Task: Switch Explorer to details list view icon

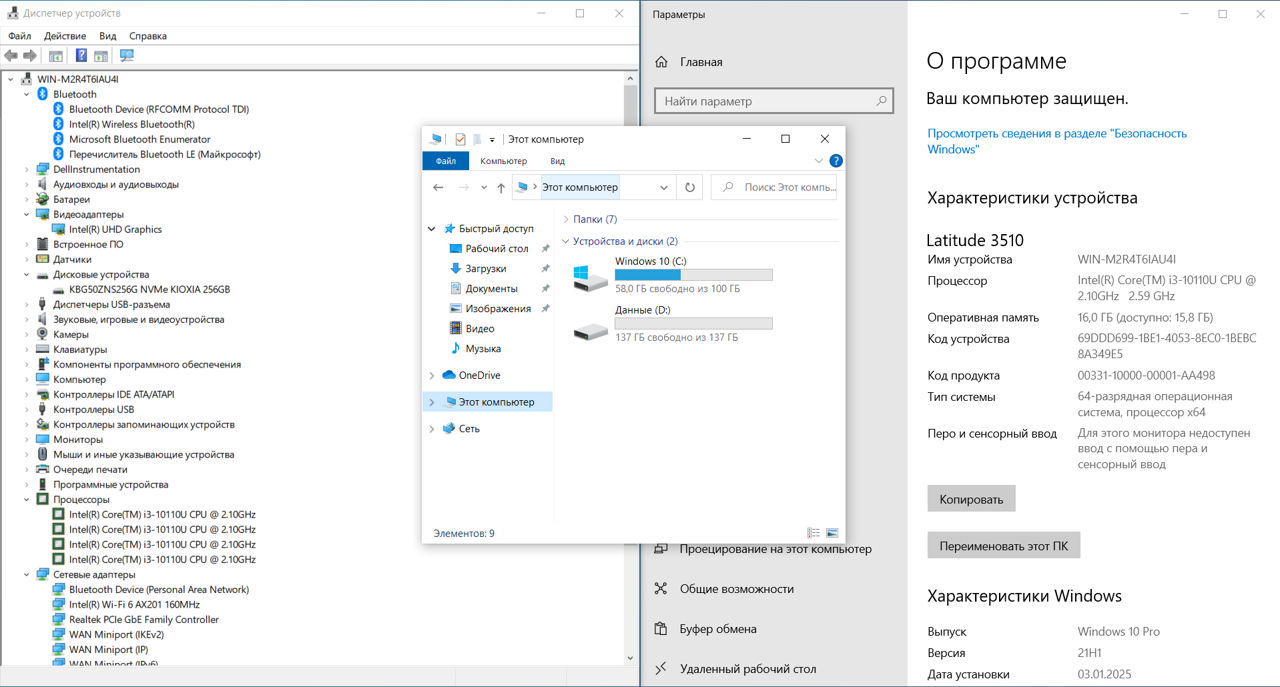Action: click(x=813, y=533)
